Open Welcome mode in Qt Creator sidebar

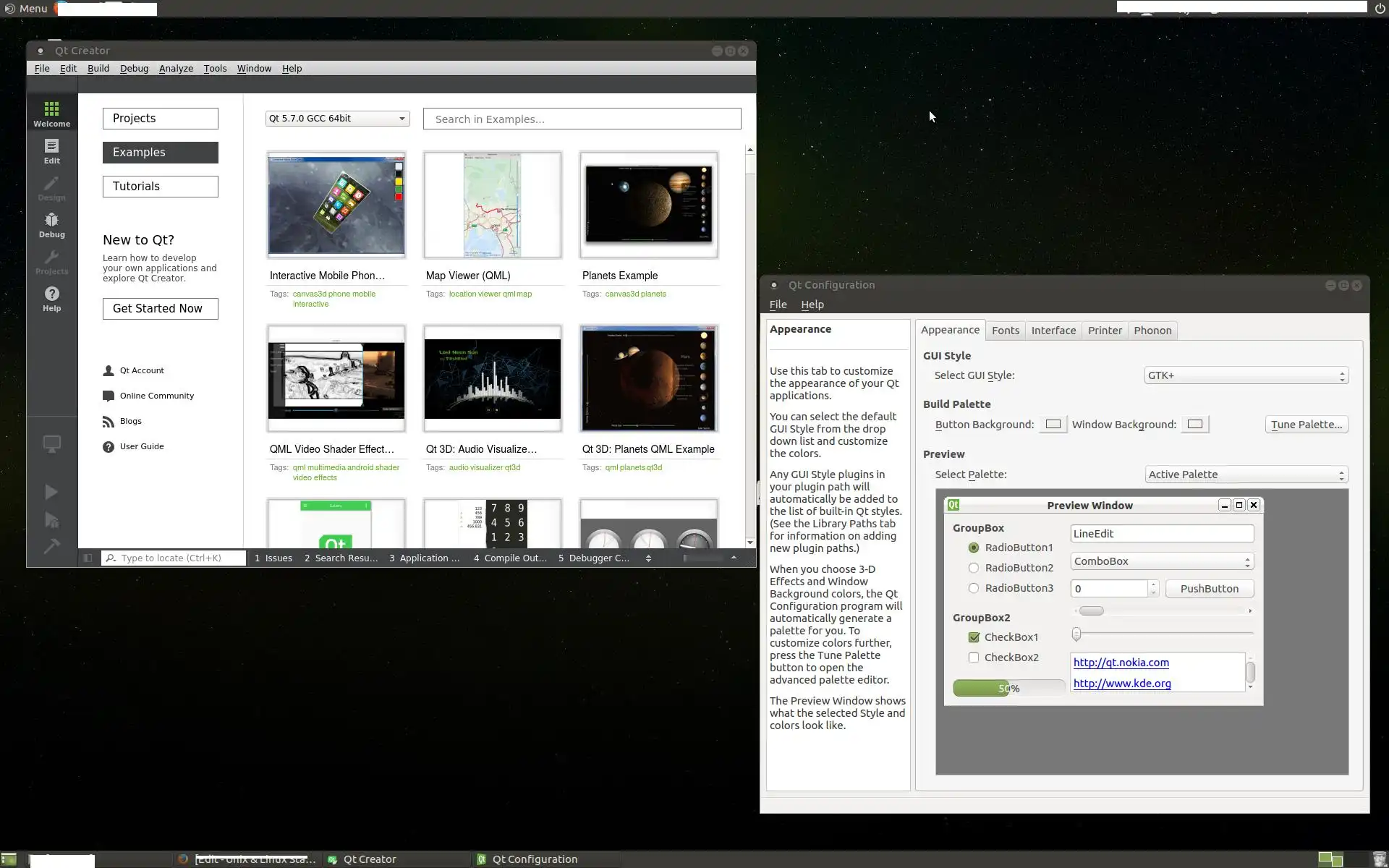pos(51,114)
